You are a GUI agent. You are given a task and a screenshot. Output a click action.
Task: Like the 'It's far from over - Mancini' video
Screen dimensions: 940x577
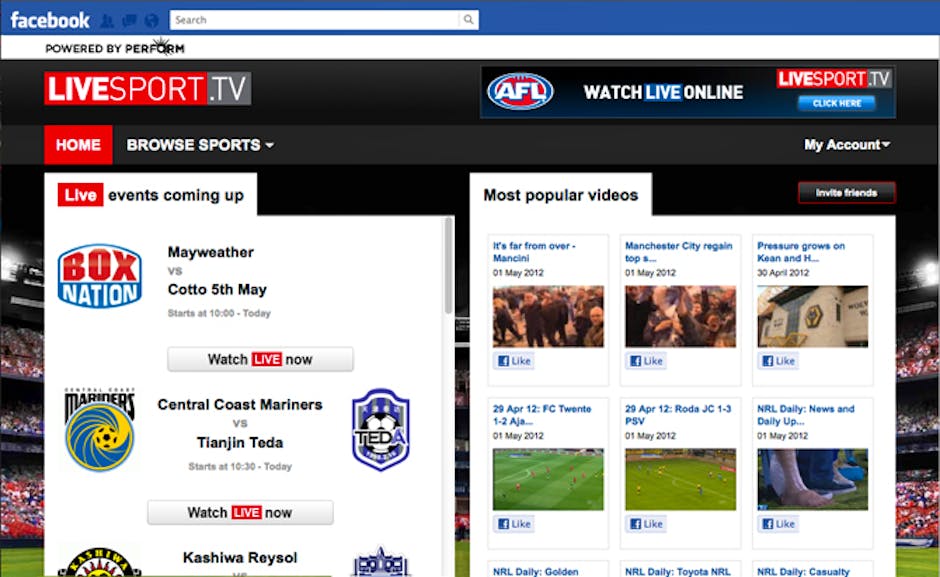click(x=514, y=361)
